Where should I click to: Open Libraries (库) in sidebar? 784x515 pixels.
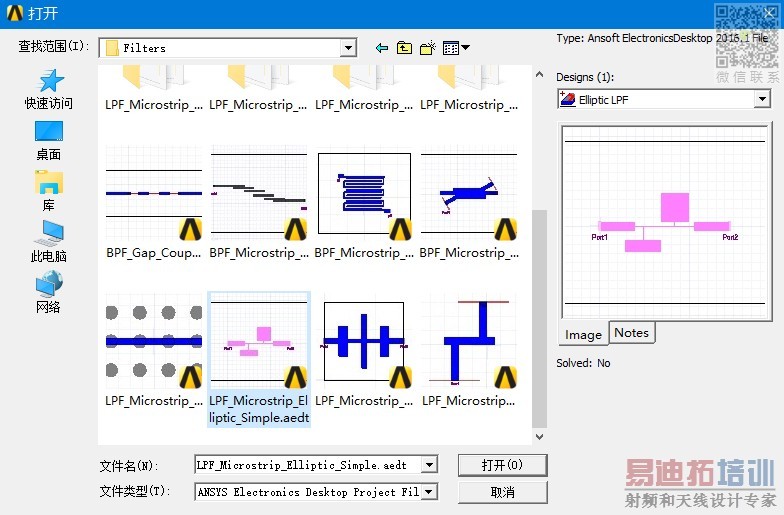(49, 192)
